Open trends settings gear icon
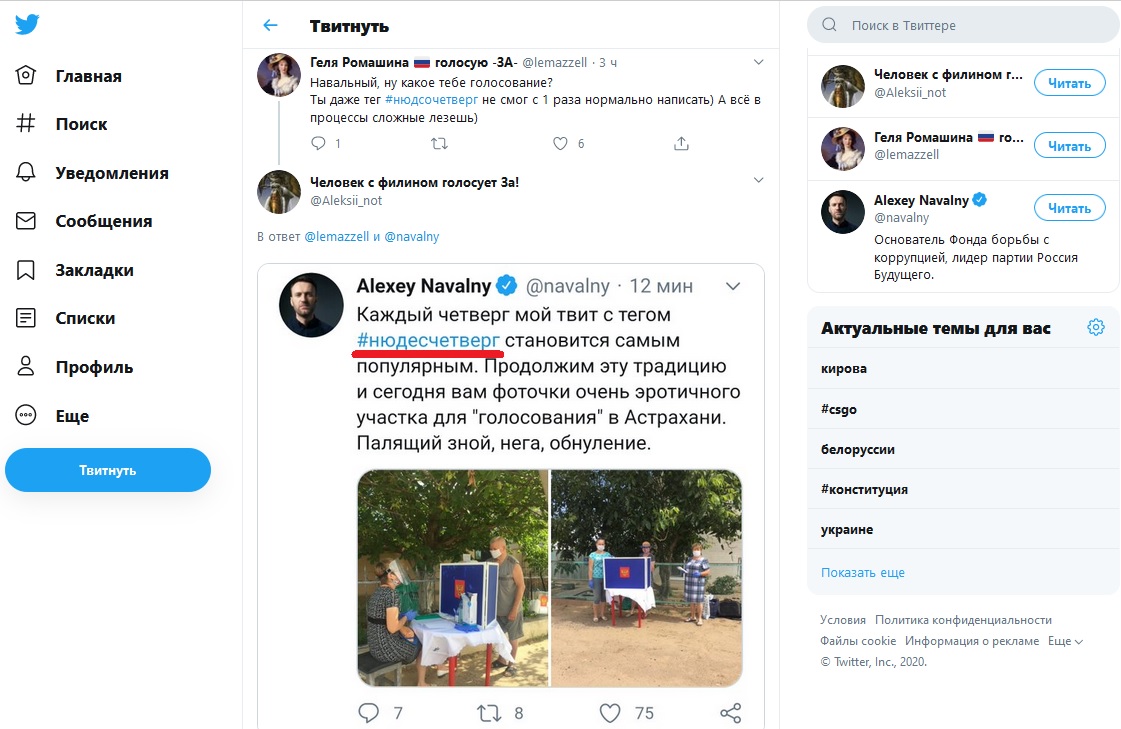1121x729 pixels. click(1096, 327)
